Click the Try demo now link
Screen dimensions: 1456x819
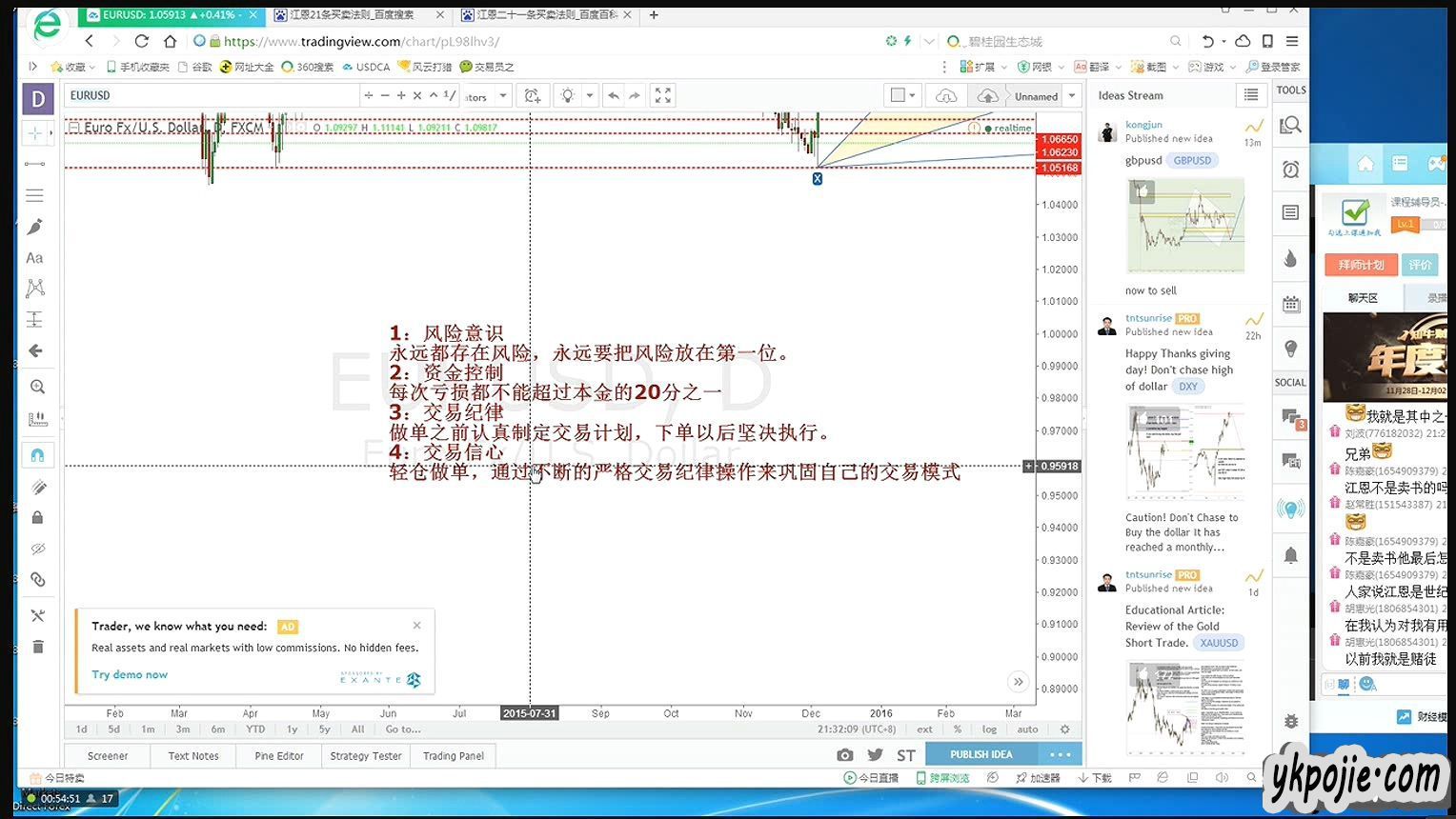click(130, 674)
